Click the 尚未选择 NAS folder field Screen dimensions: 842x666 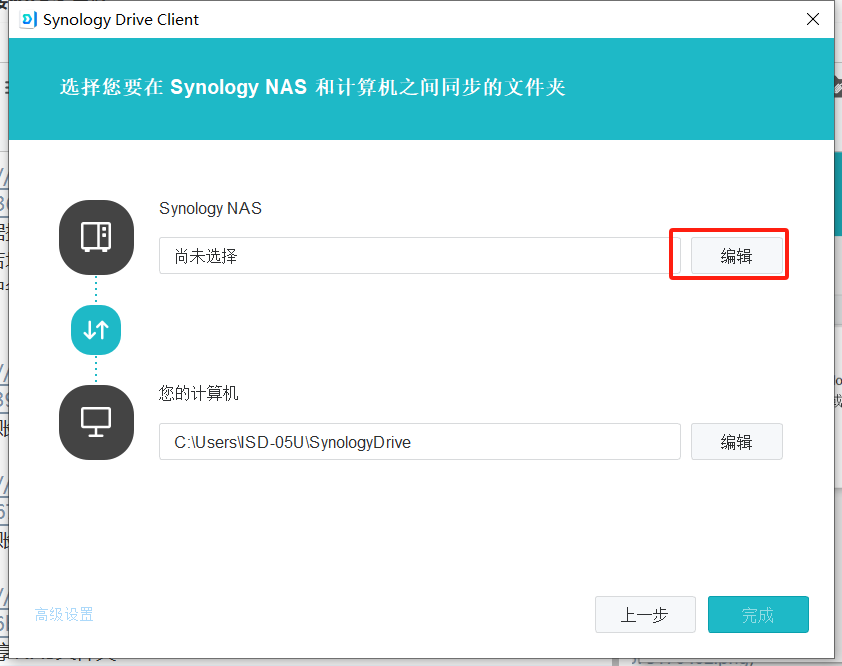tap(419, 256)
